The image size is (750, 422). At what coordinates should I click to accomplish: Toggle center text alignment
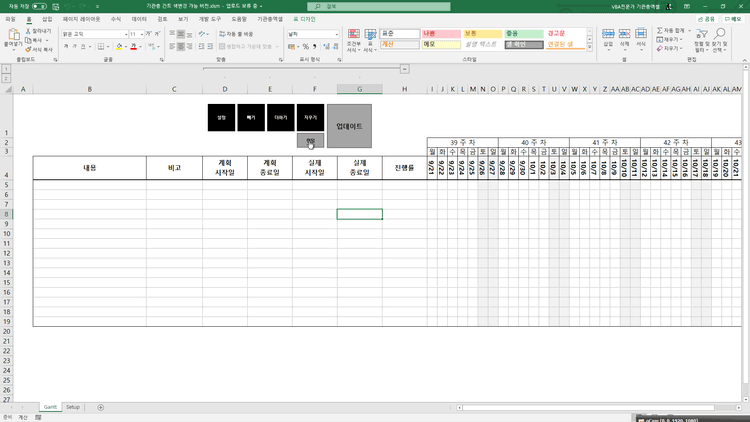181,46
